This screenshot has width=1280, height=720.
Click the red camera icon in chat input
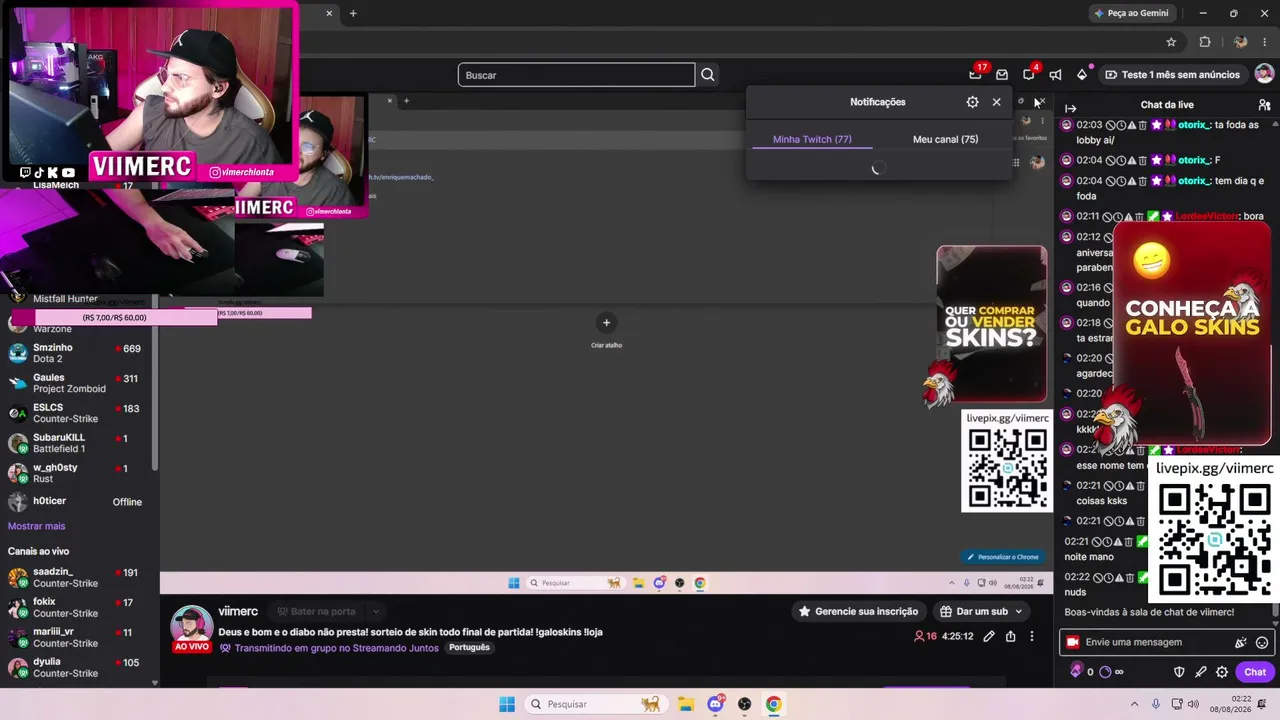(1072, 642)
